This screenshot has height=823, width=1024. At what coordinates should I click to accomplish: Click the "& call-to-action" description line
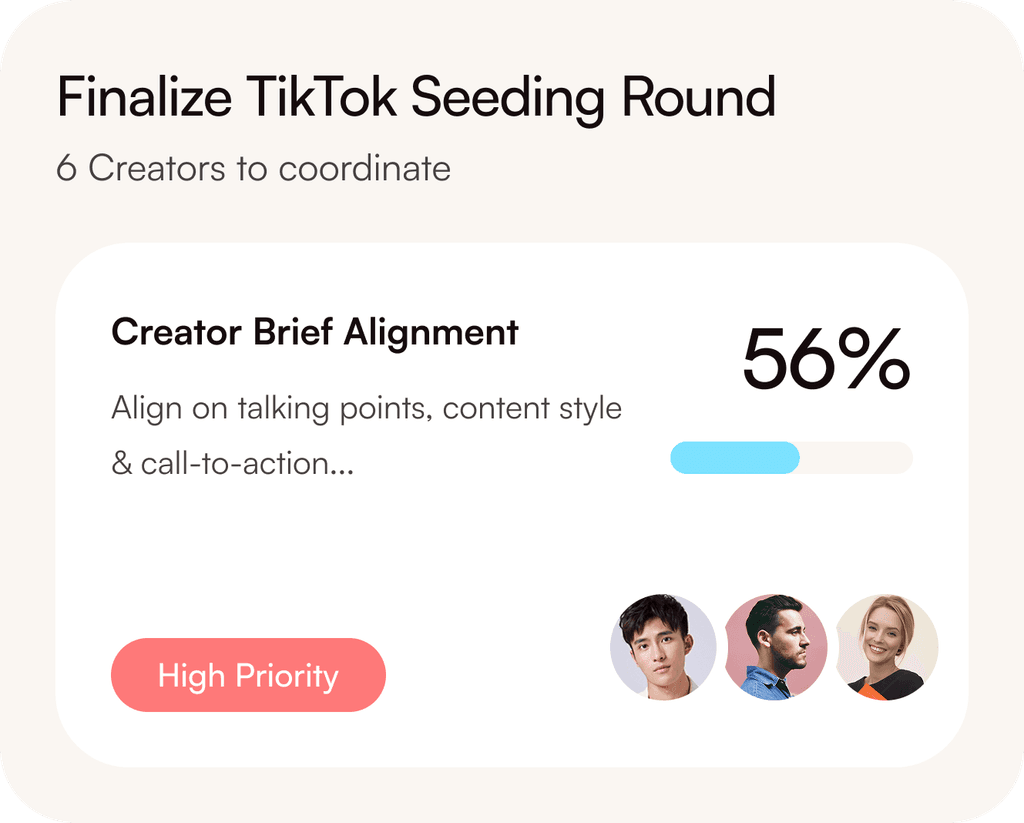(x=220, y=464)
